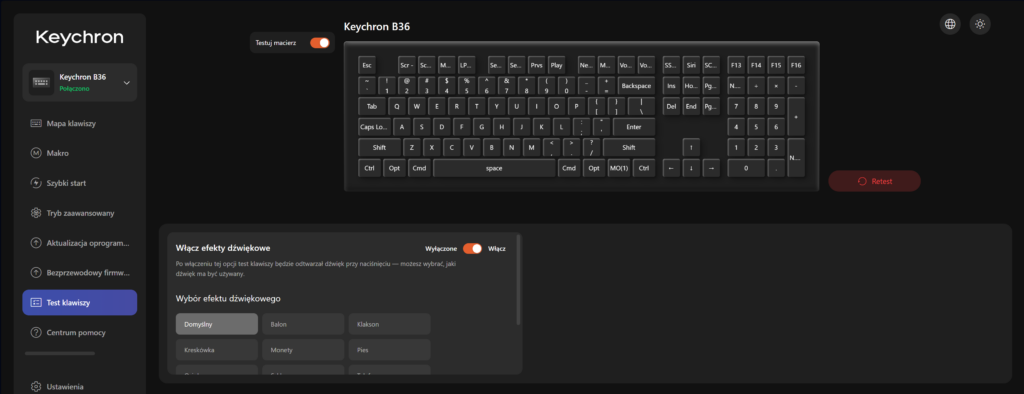This screenshot has width=1024, height=394.
Task: Click the Caps Lock key
Action: click(374, 127)
